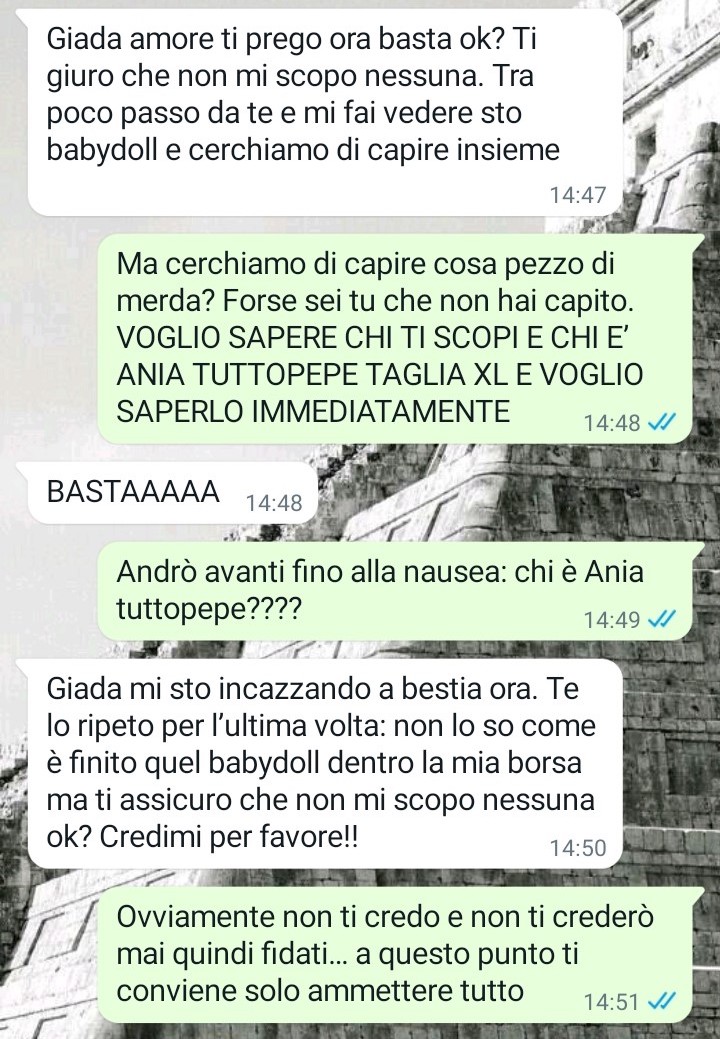The height and width of the screenshot is (1039, 720).
Task: Tap the 14:51 timestamp on last message
Action: click(611, 1001)
